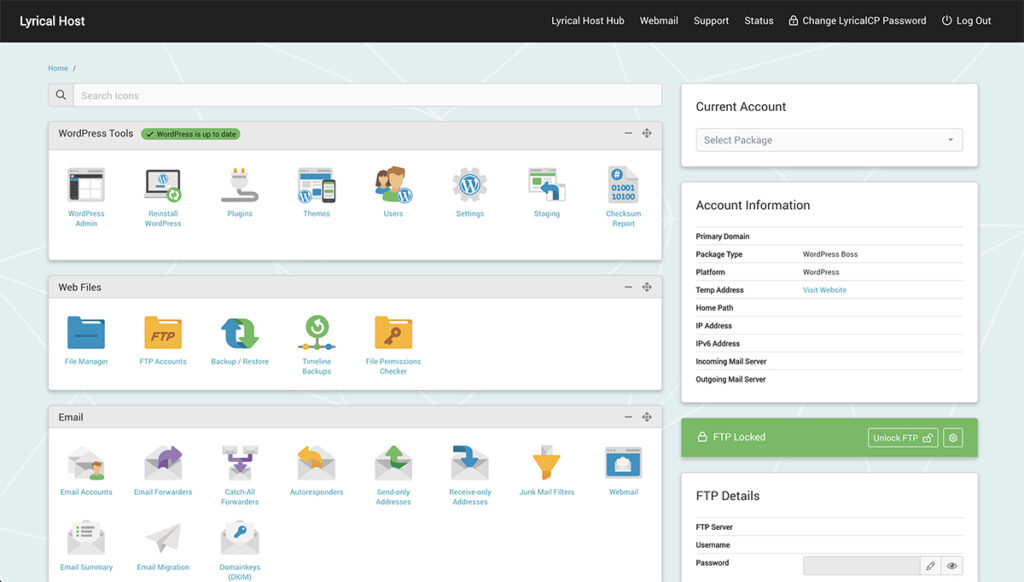
Task: Open Lyrical Host Hub in top navigation
Action: pos(588,21)
